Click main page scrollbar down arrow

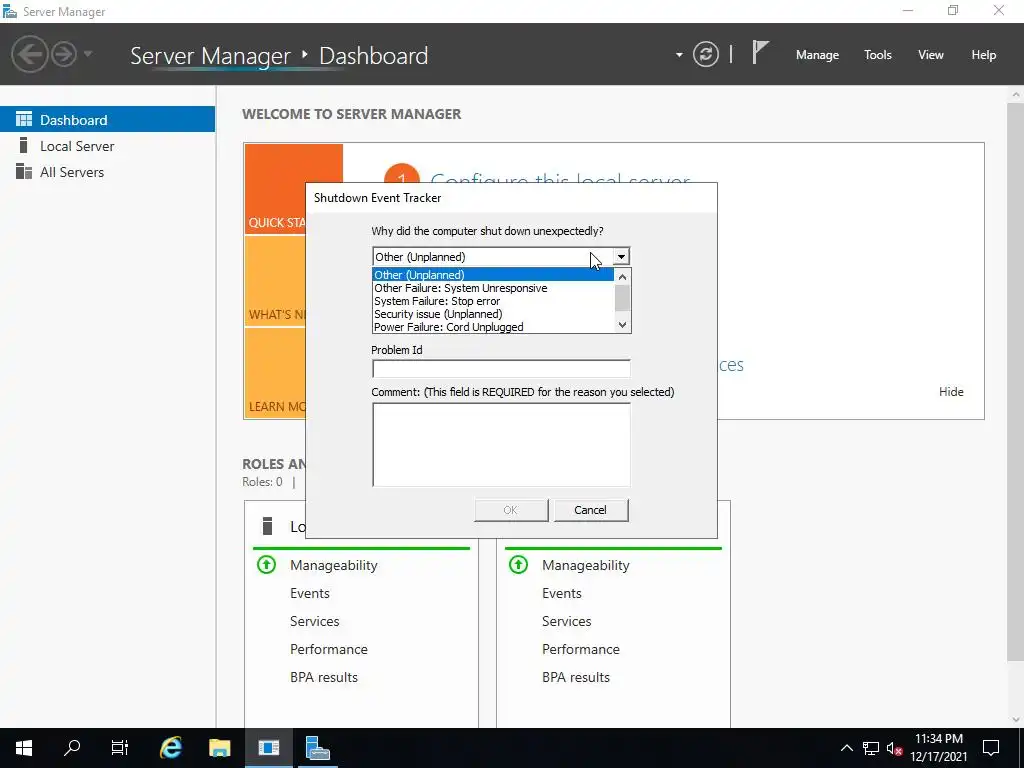click(1016, 719)
